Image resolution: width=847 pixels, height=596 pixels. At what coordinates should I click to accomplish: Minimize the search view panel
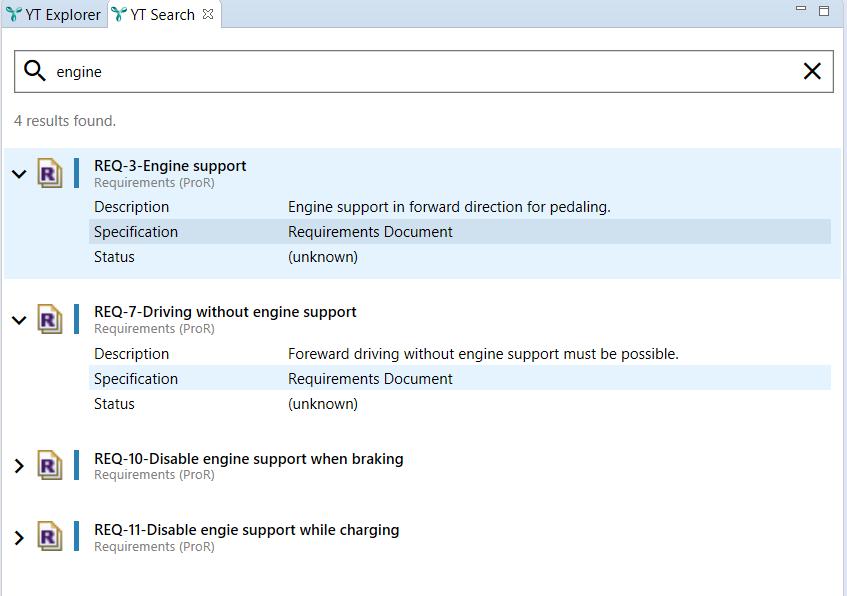[801, 9]
